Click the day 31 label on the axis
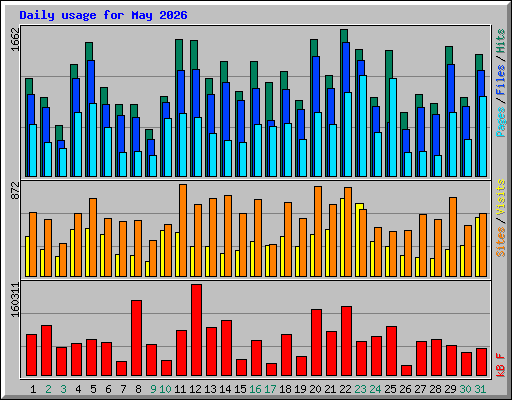 (480, 389)
